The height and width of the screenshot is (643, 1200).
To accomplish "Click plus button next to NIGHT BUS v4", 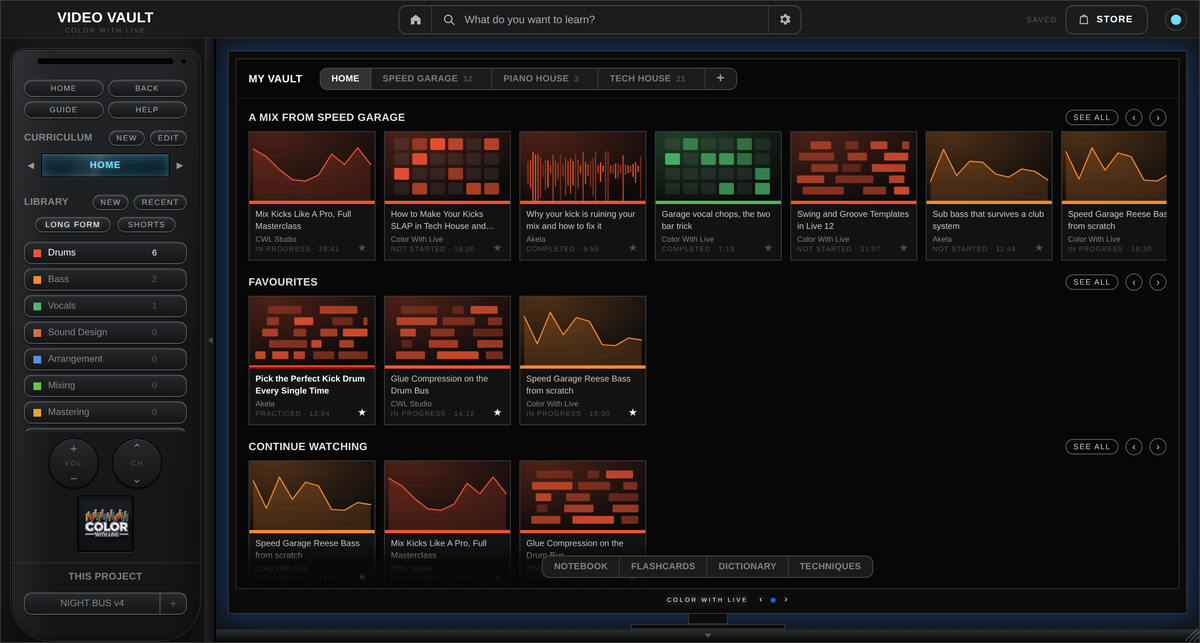I will [x=172, y=603].
